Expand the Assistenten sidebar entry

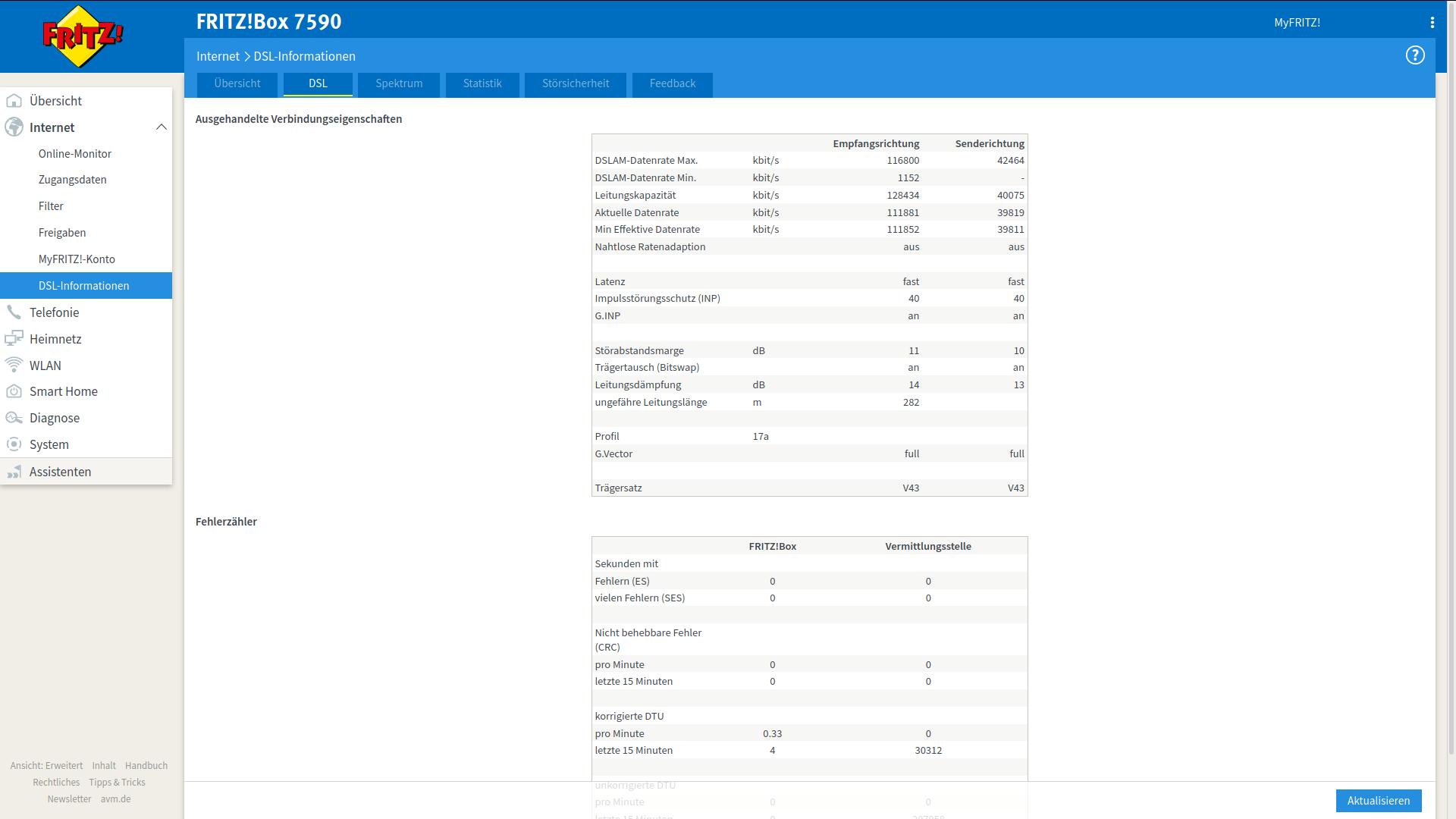60,472
